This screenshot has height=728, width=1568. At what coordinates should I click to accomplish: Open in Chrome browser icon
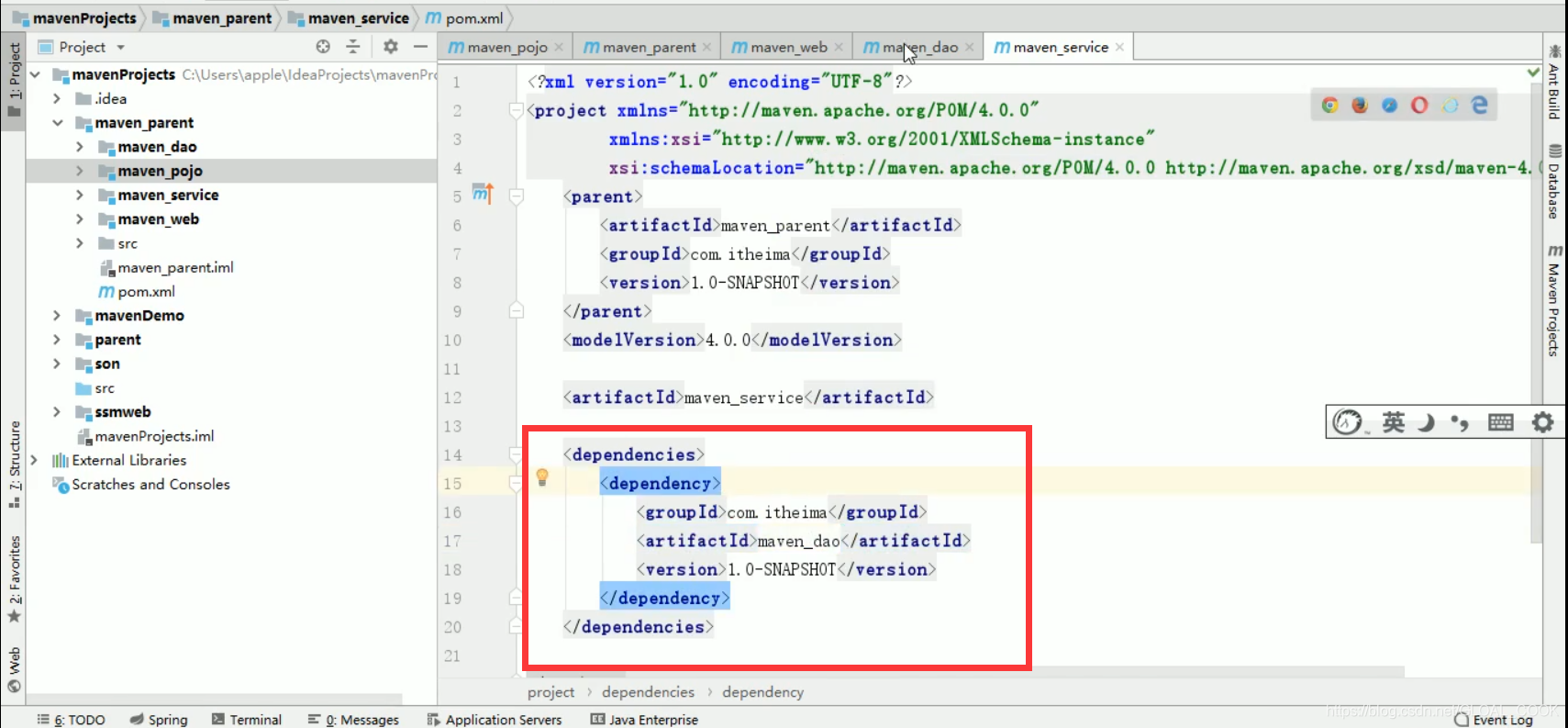click(x=1329, y=106)
